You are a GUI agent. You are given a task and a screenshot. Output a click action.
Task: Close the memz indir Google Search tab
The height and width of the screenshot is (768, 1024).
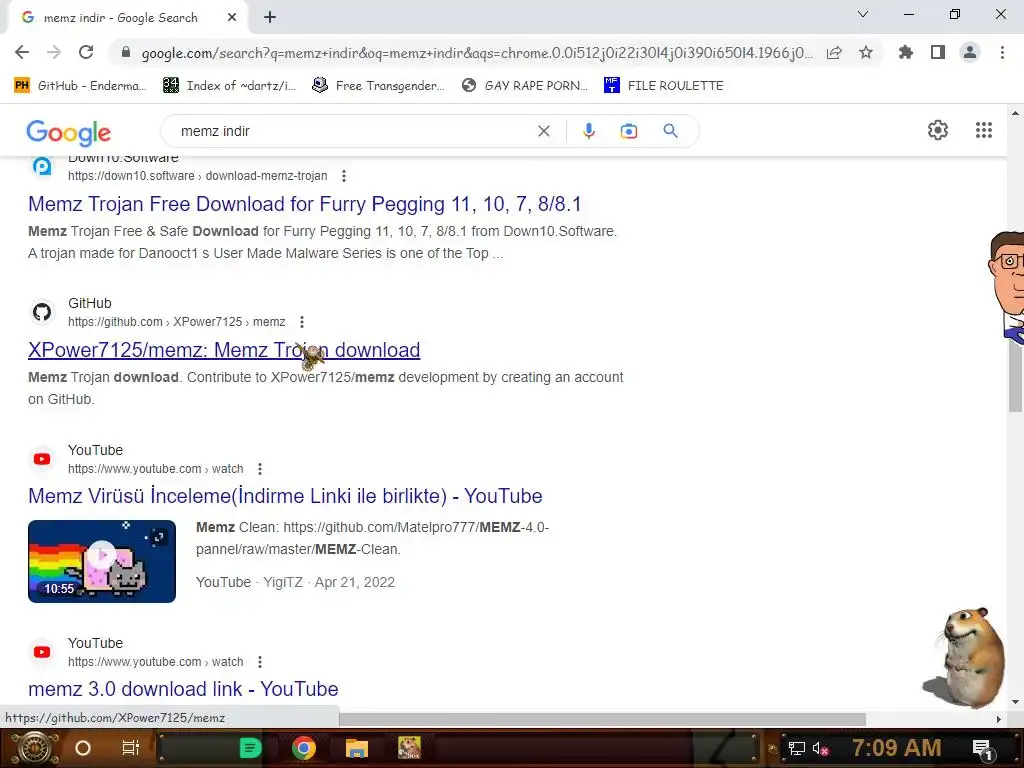(x=232, y=18)
